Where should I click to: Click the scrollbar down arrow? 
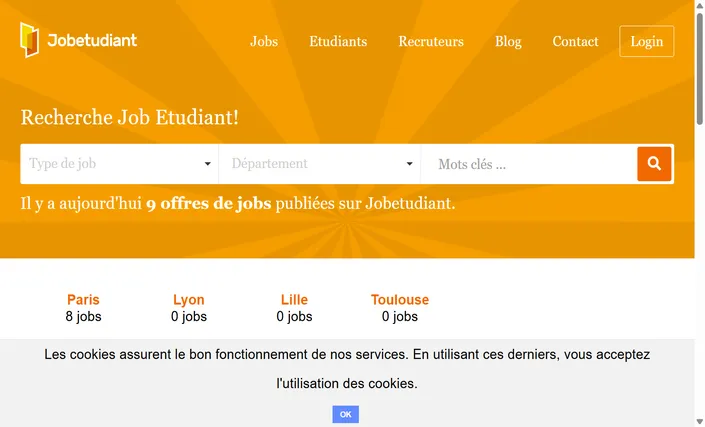(700, 422)
